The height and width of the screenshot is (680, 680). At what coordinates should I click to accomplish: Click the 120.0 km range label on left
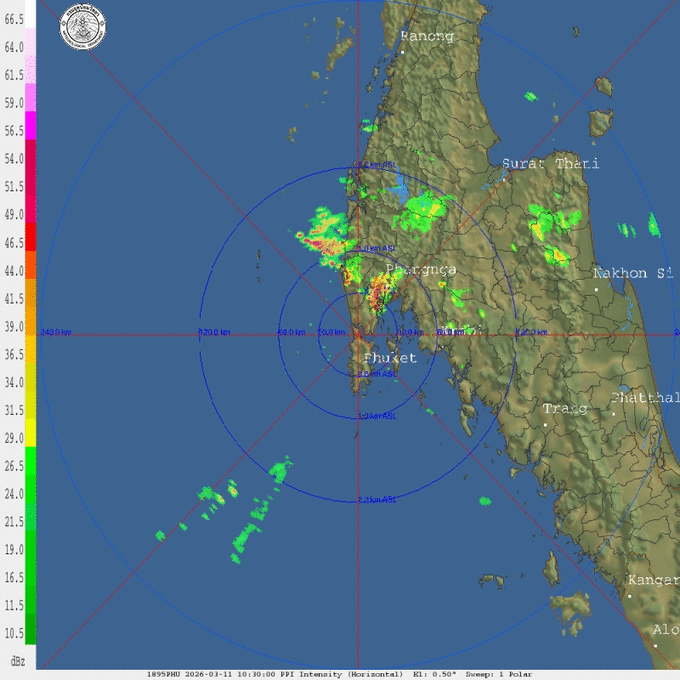tap(214, 332)
